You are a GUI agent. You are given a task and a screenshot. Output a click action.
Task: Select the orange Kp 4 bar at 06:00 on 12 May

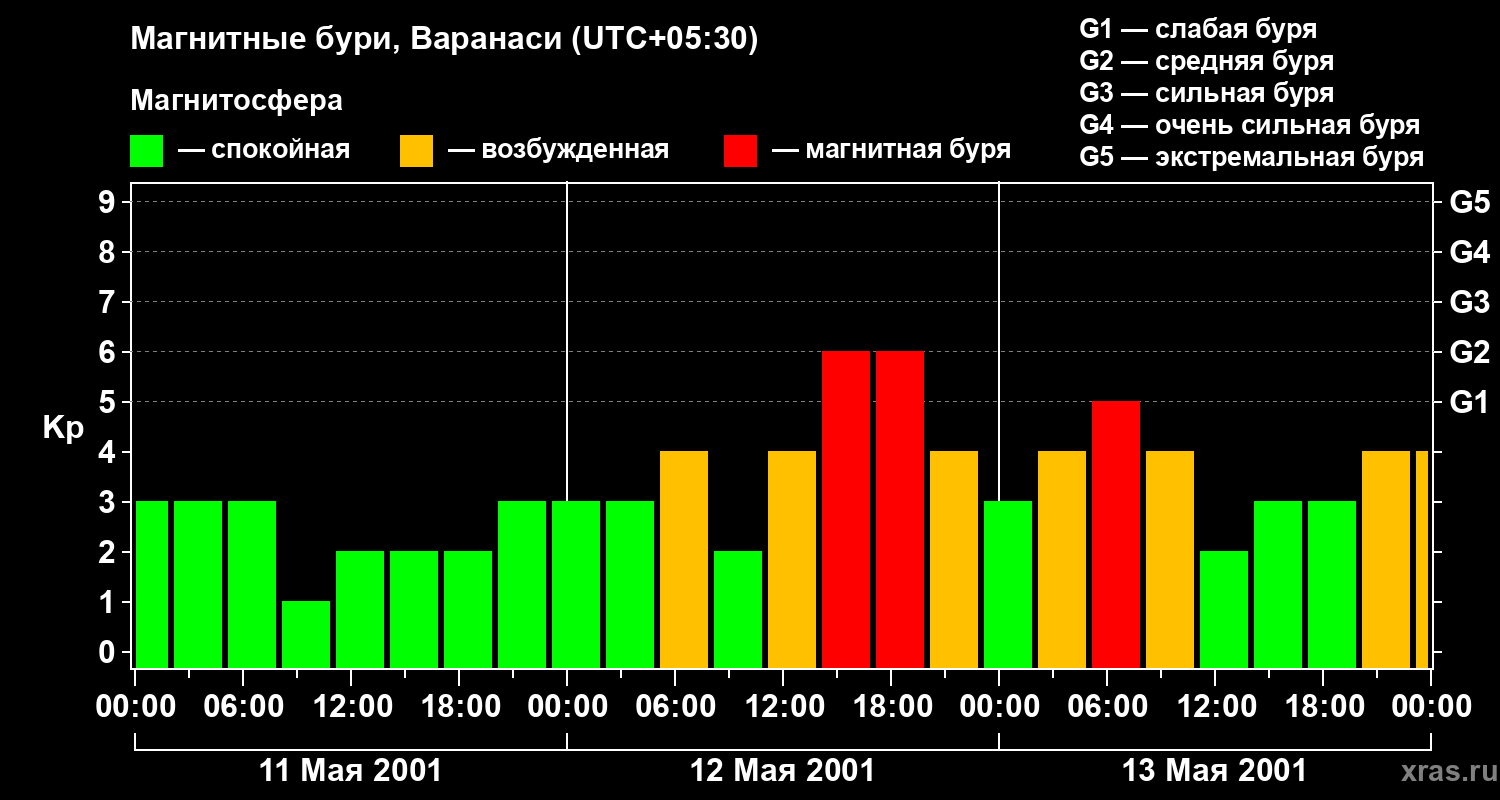(684, 559)
